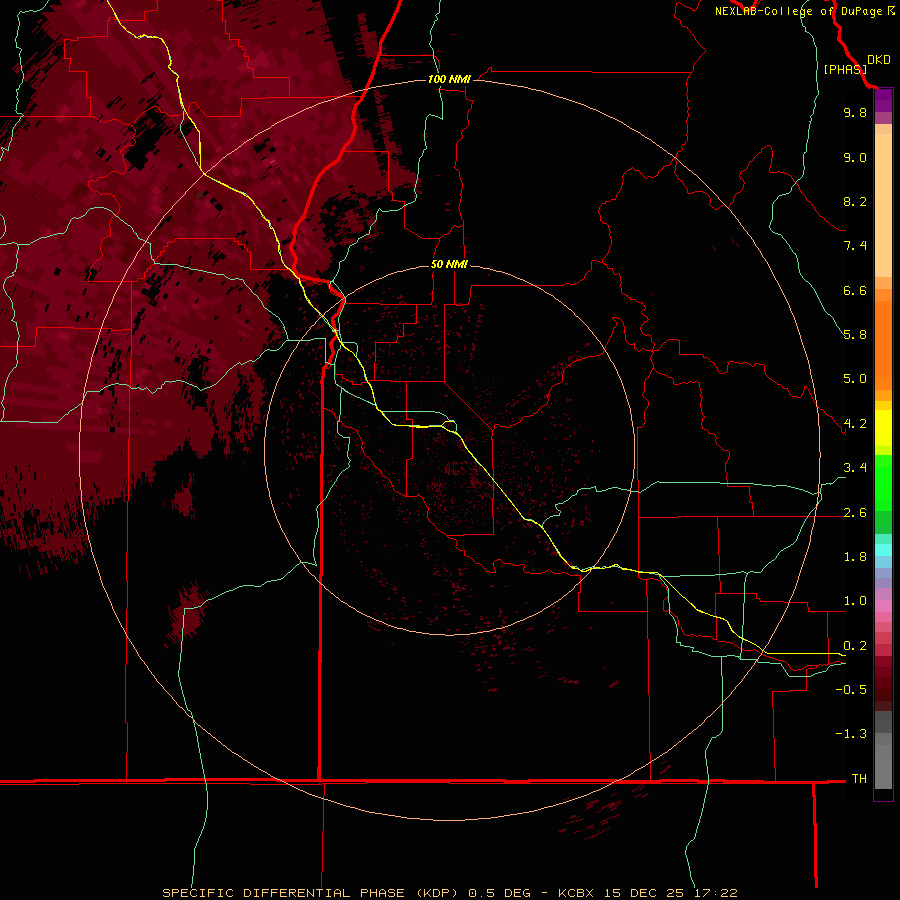Pick the pink swatch beside 1.0
Screen dimensions: 900x900
click(x=883, y=605)
